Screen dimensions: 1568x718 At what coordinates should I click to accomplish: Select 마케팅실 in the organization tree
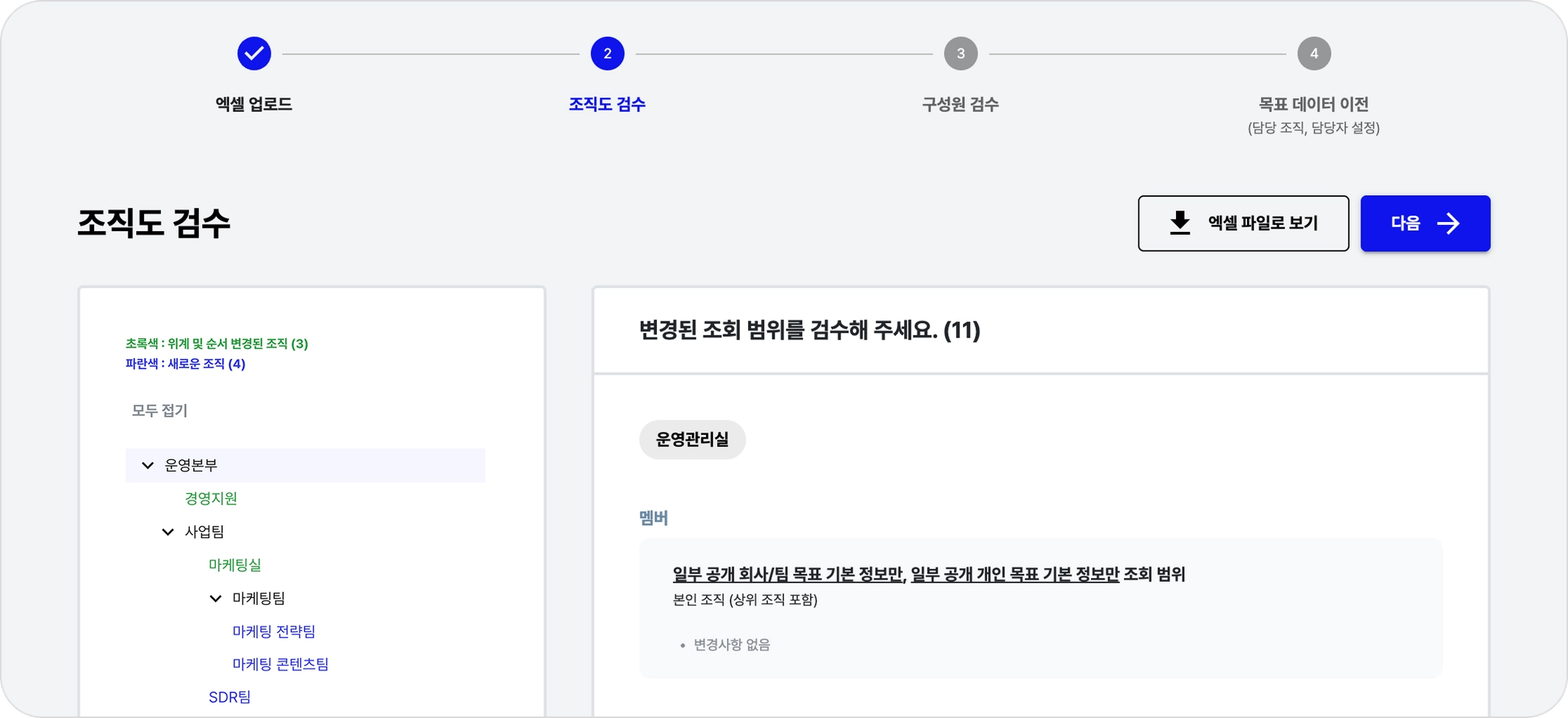[234, 565]
